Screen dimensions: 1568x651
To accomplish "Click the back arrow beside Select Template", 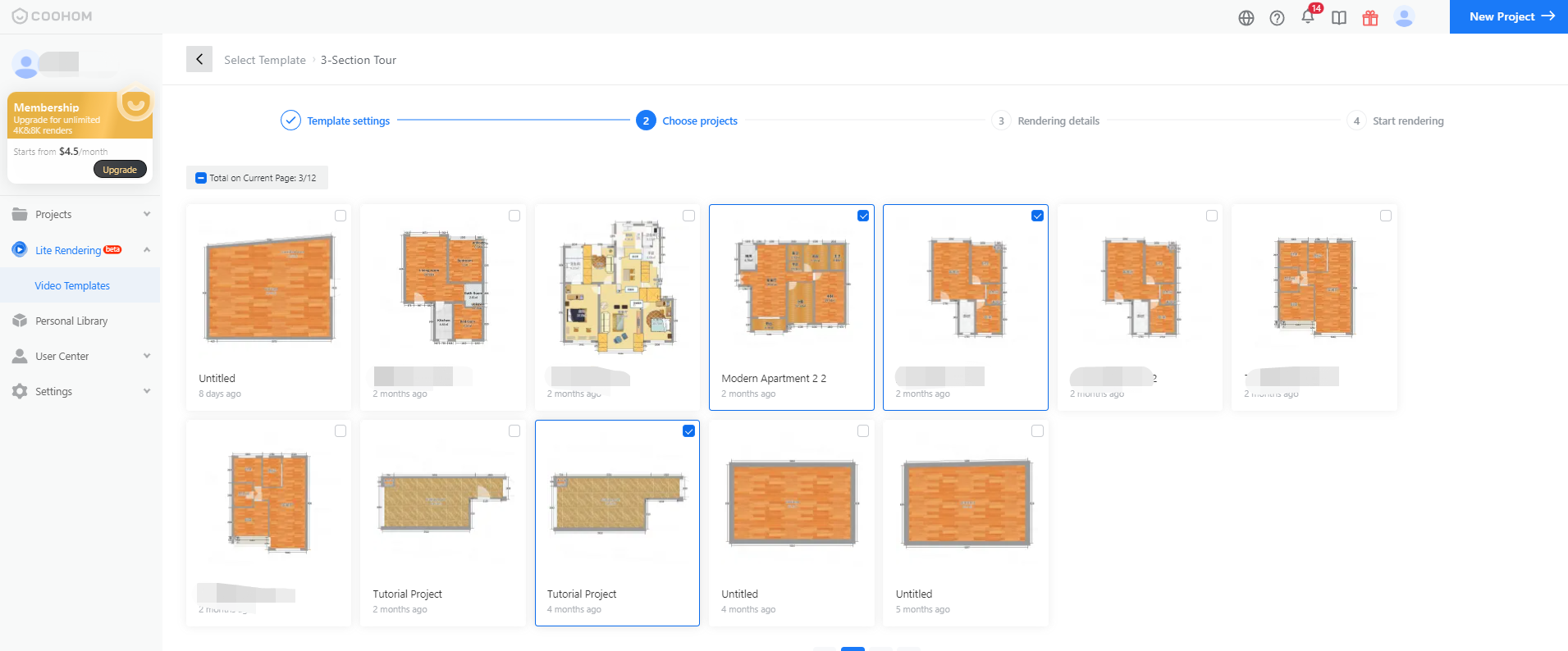I will click(199, 60).
